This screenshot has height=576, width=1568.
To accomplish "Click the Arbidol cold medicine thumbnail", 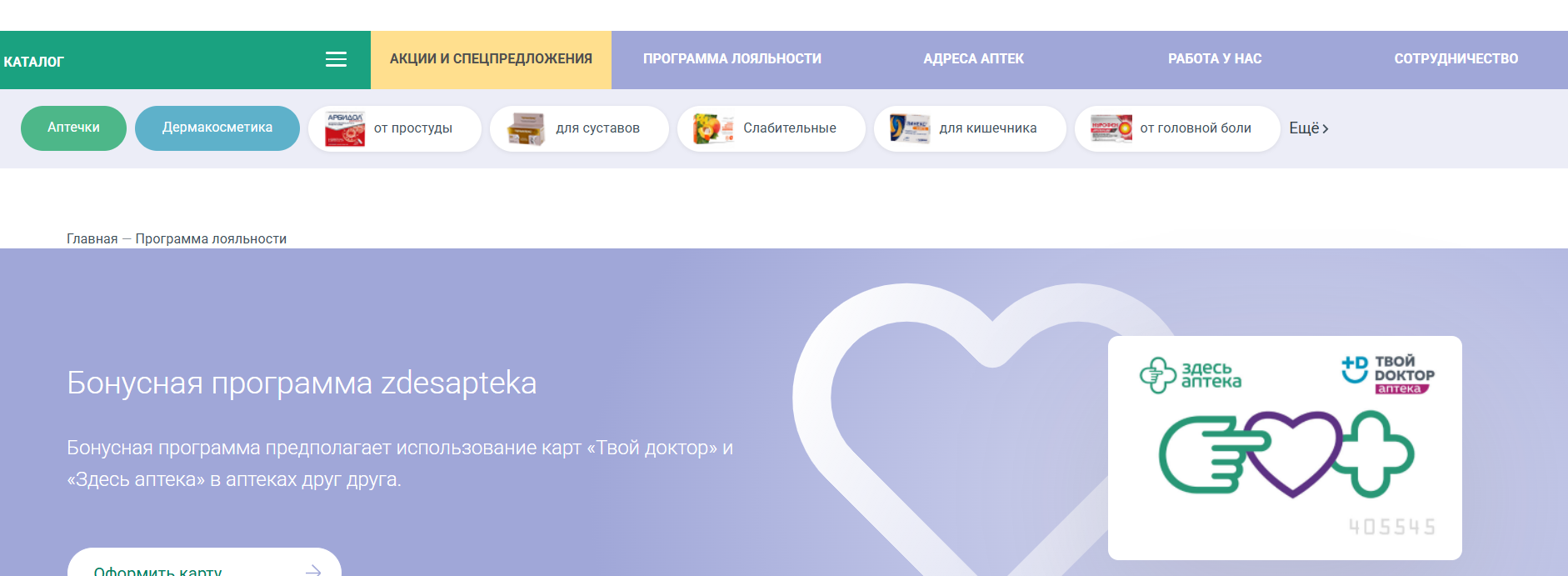I will pyautogui.click(x=345, y=129).
